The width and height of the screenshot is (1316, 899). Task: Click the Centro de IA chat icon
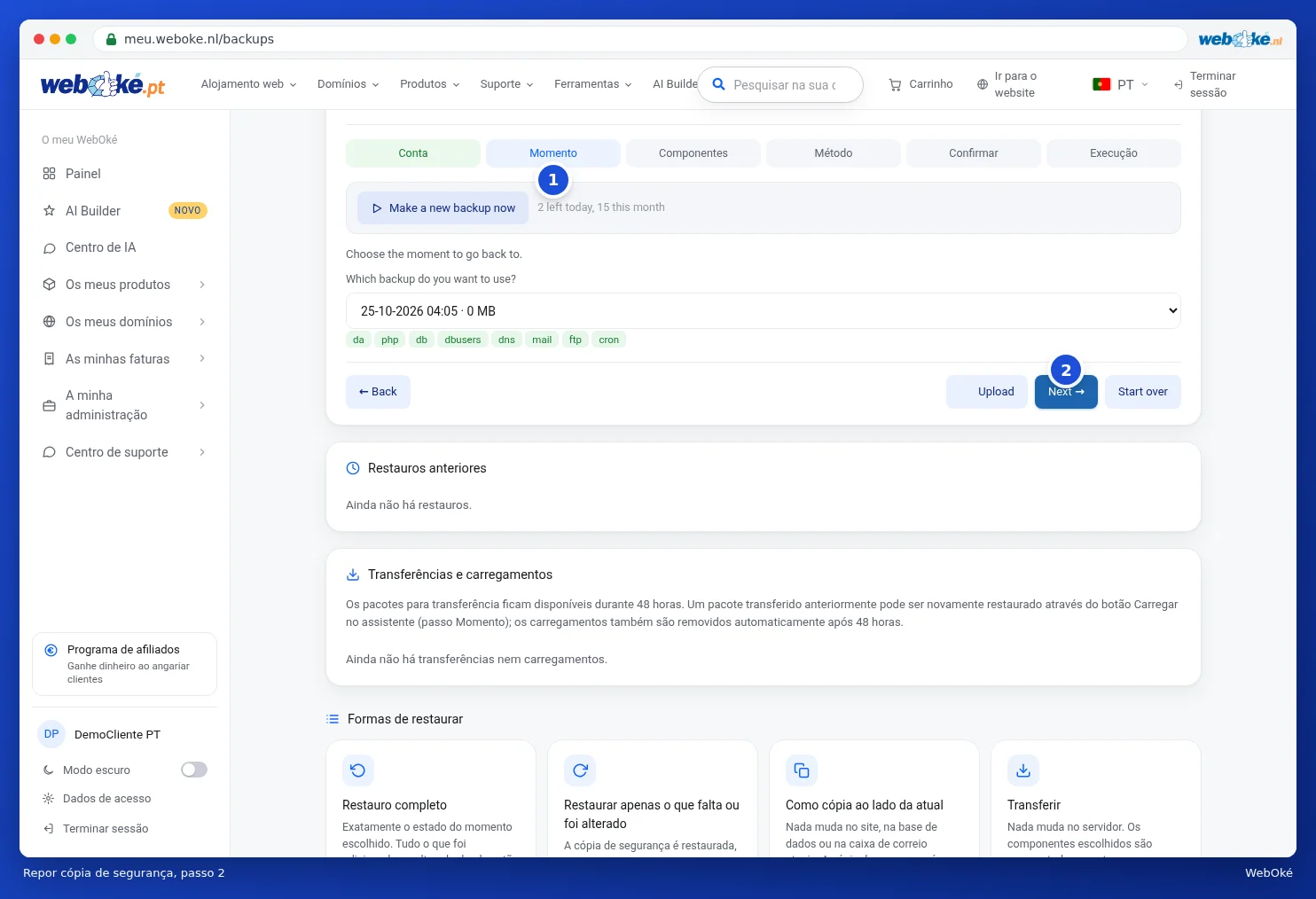50,248
